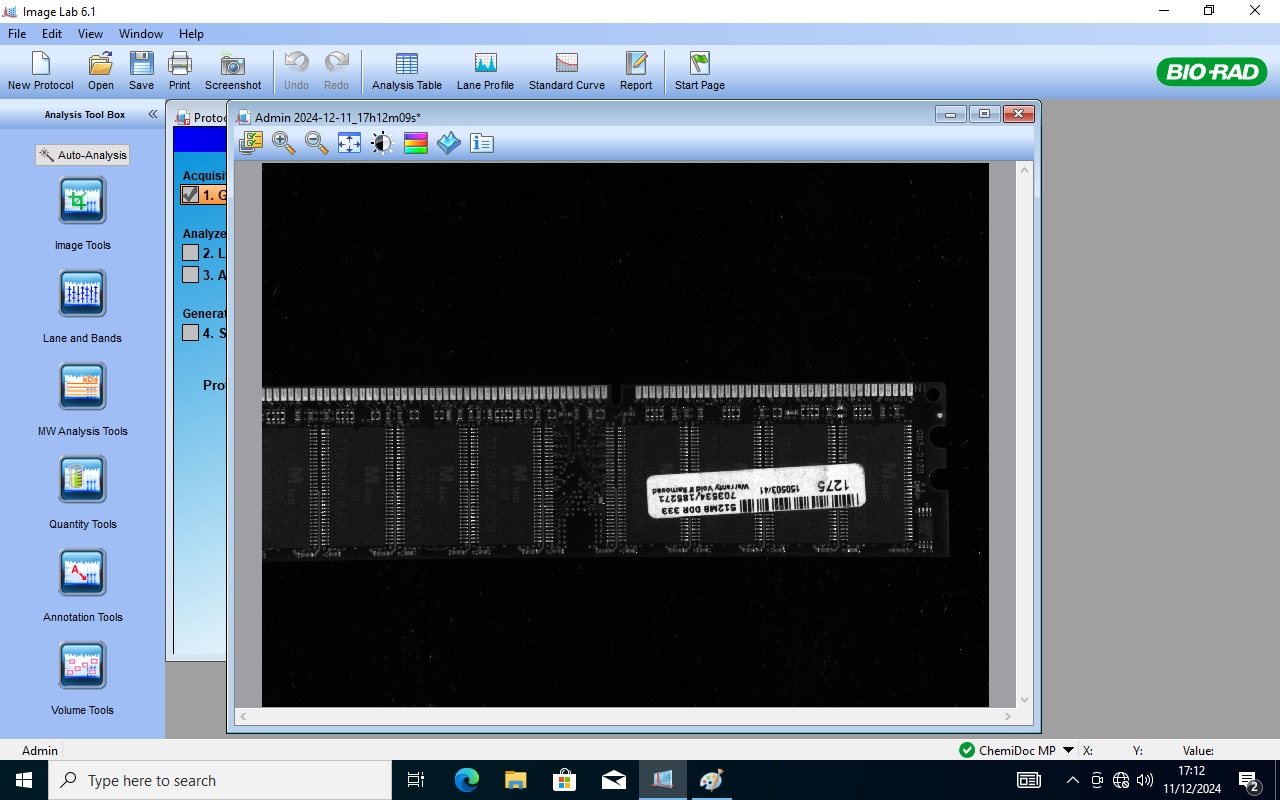1280x800 pixels.
Task: Collapse the Analysis Tool Box panel
Action: (153, 114)
